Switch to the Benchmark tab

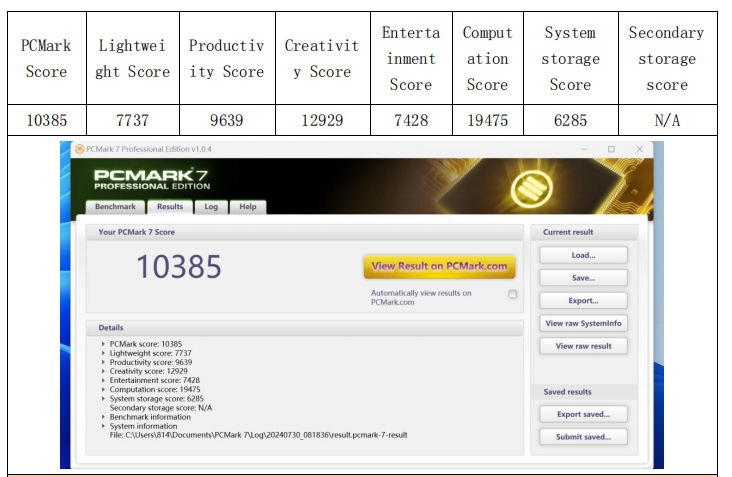115,207
